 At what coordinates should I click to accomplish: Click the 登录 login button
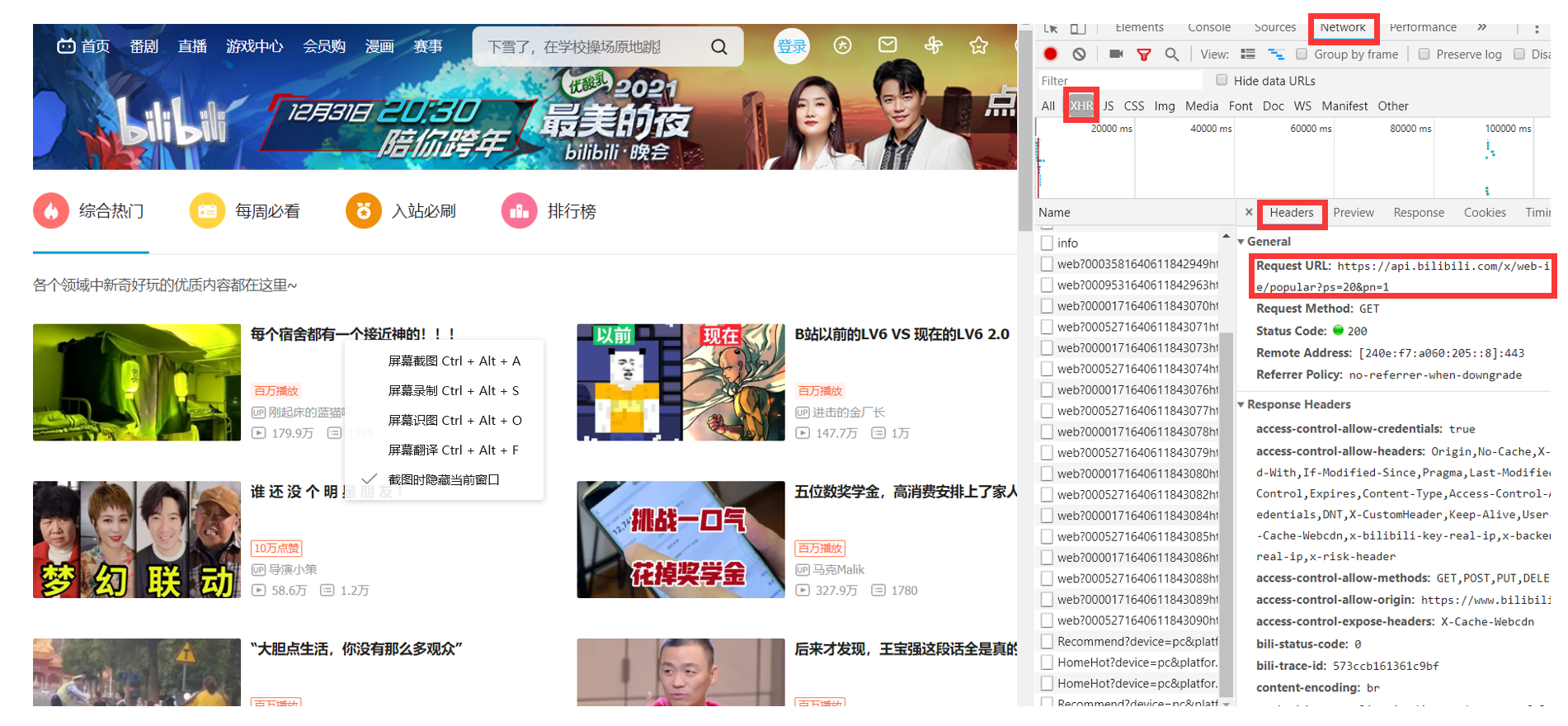[x=792, y=46]
